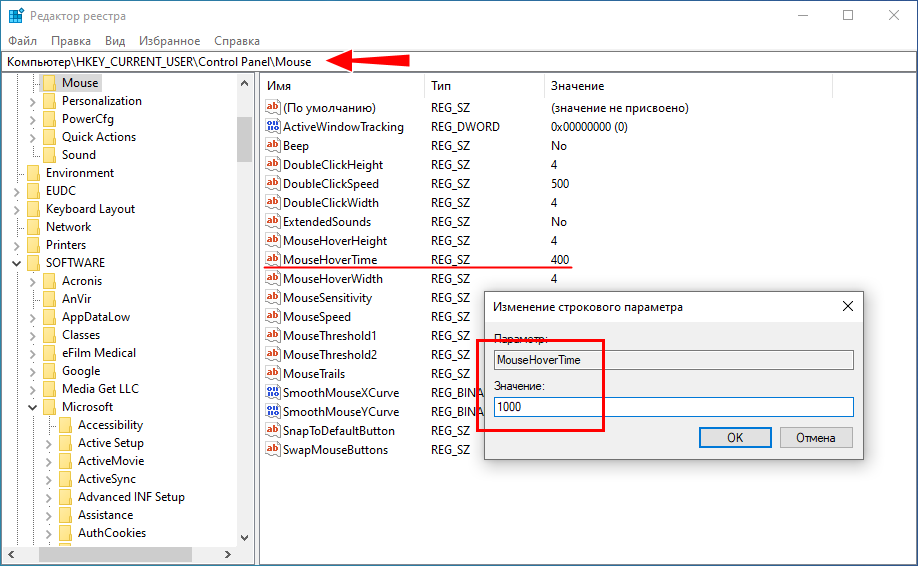Select the Media Get LLC key
The height and width of the screenshot is (566, 918).
coord(100,389)
